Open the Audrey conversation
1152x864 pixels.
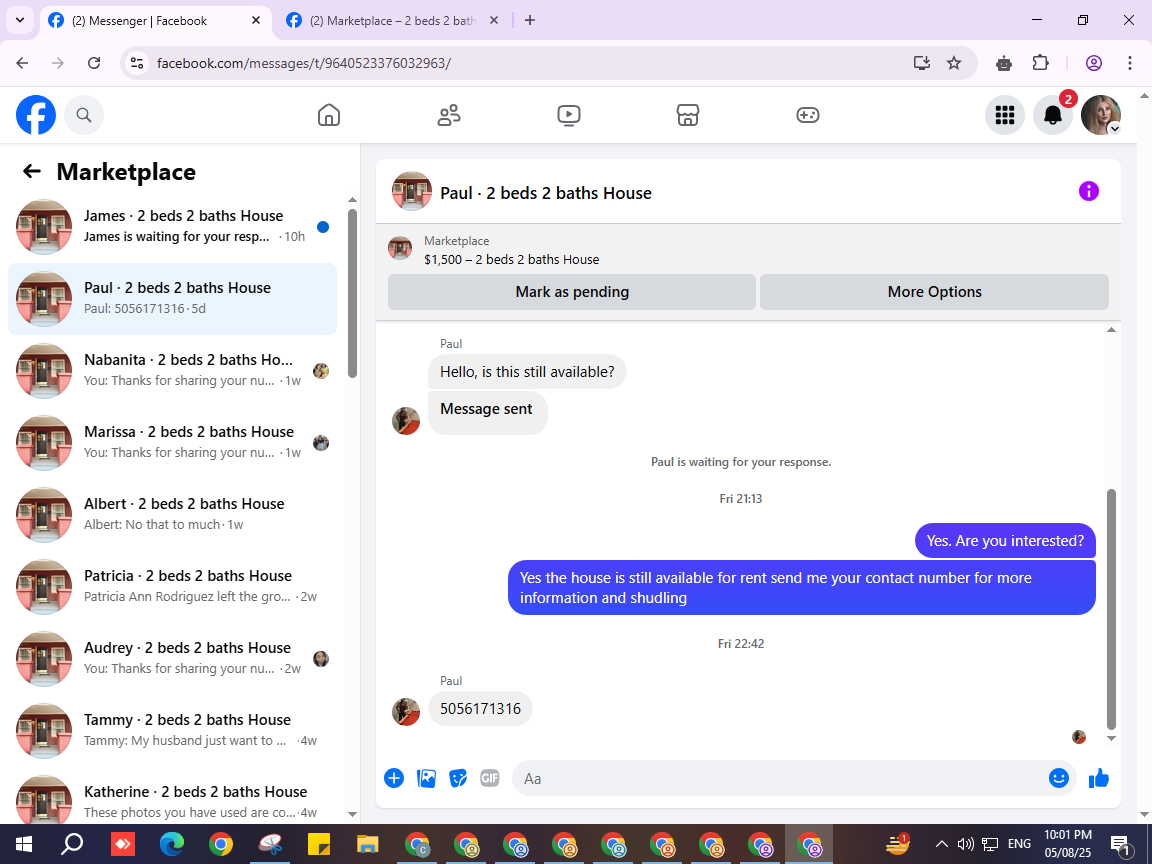click(172, 658)
